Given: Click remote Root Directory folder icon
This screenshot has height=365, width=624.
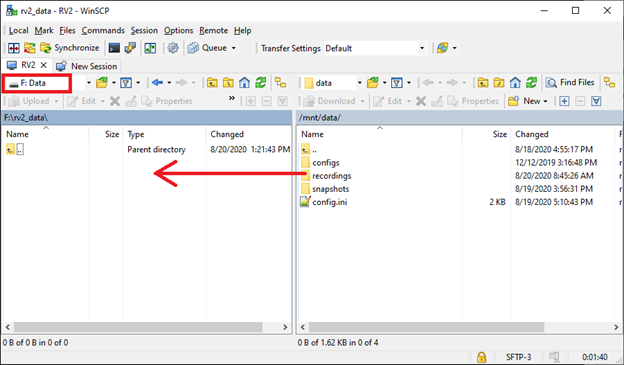Looking at the screenshot, I should [x=499, y=83].
